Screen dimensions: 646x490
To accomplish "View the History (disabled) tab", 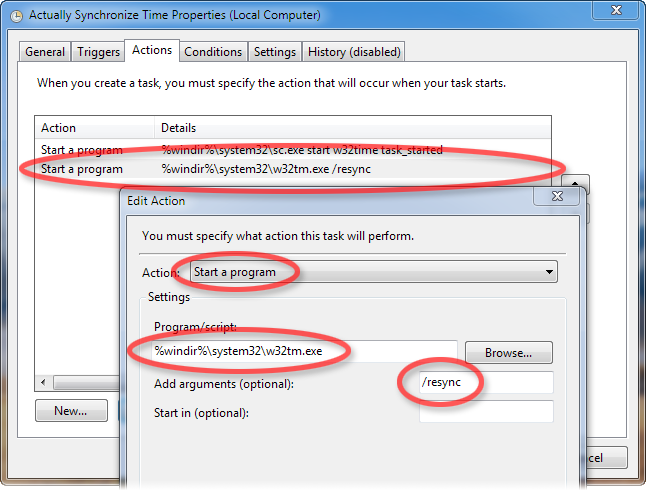I will click(x=354, y=52).
